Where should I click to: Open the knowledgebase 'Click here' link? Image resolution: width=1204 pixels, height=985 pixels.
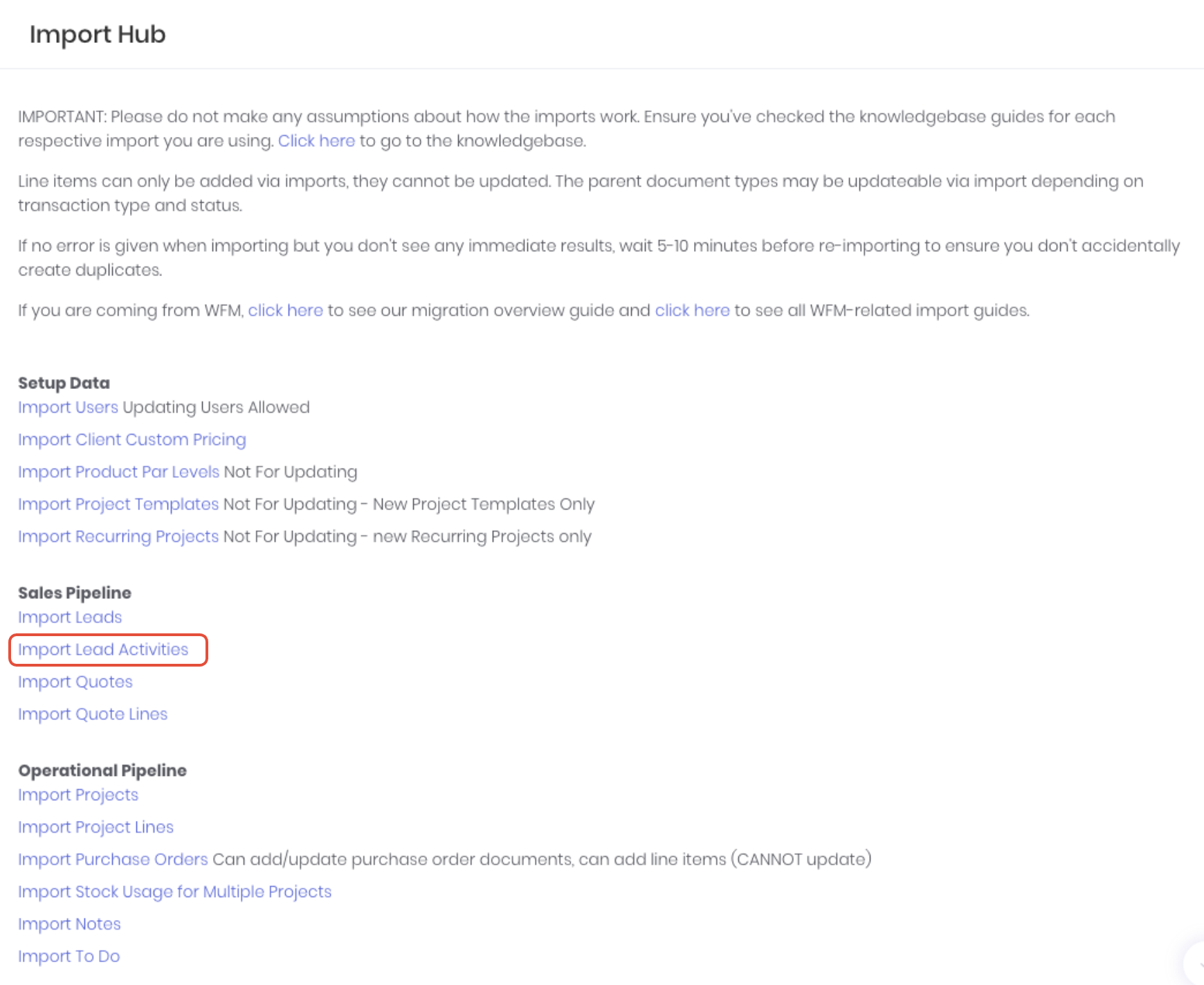[316, 141]
